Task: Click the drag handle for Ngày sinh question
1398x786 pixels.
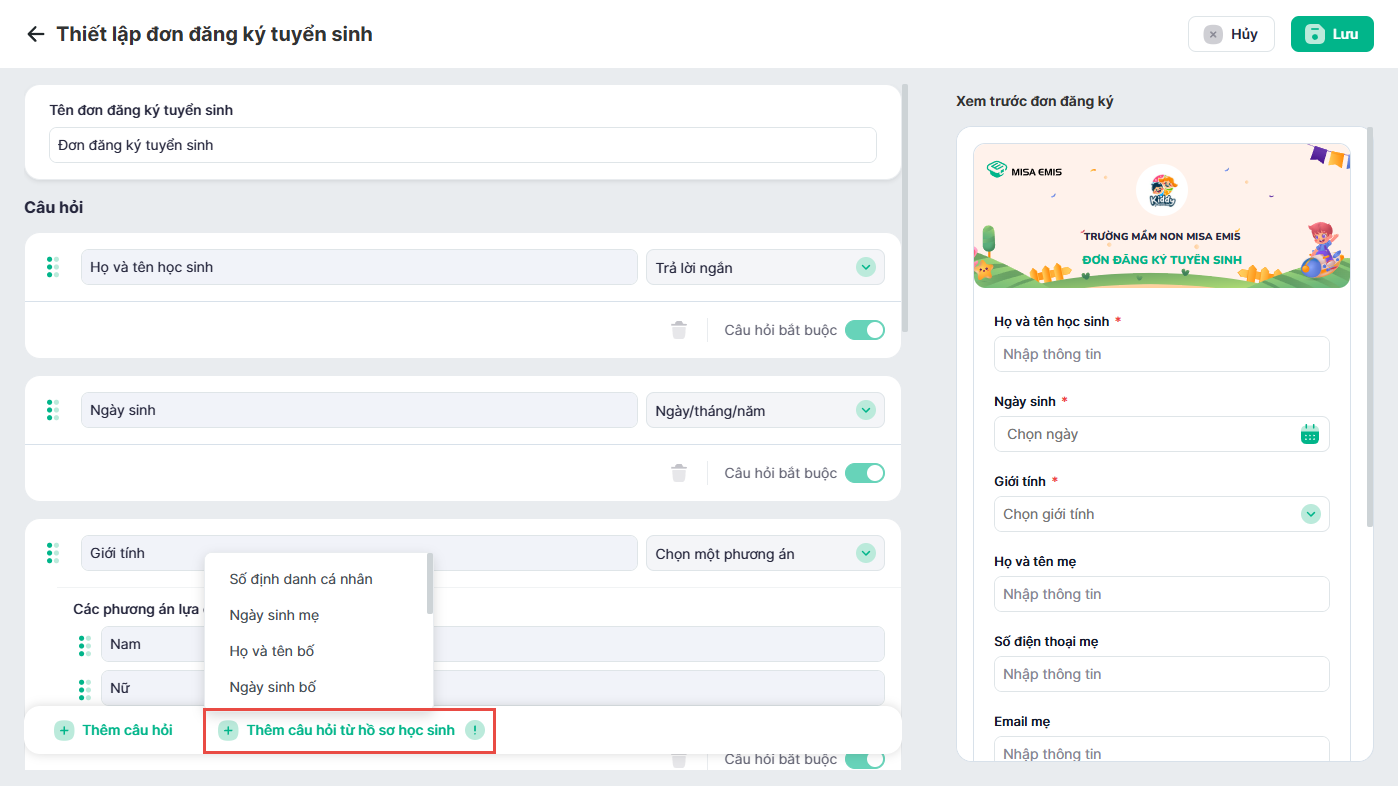Action: 53,410
